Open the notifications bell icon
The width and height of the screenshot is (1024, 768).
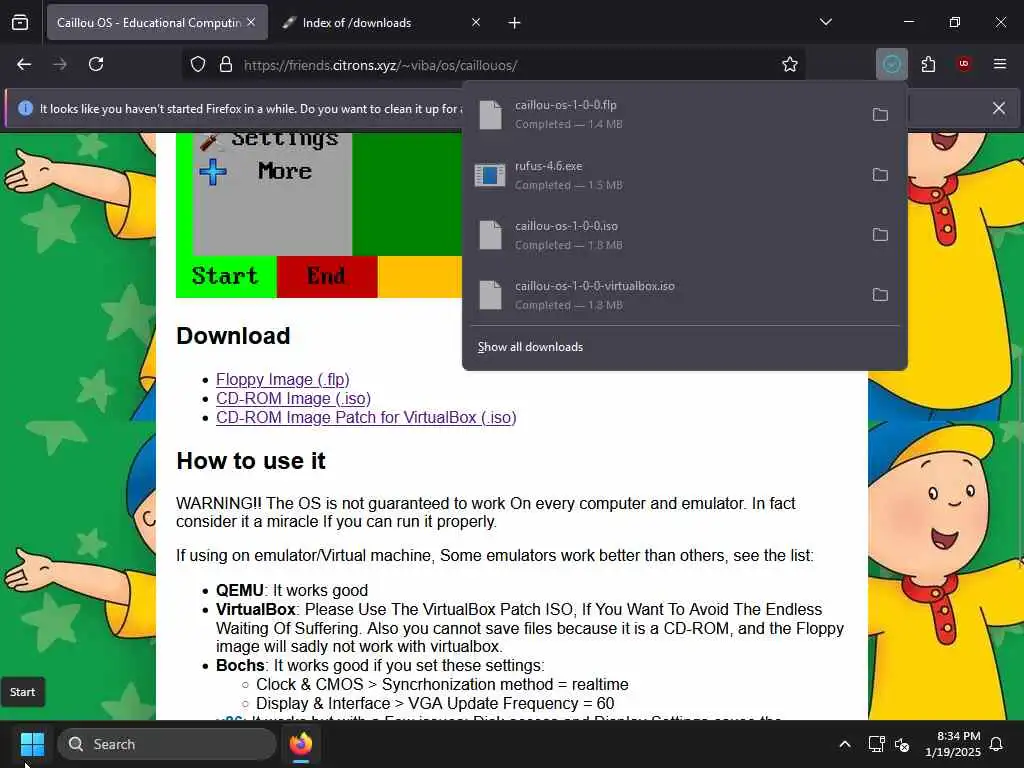997,744
